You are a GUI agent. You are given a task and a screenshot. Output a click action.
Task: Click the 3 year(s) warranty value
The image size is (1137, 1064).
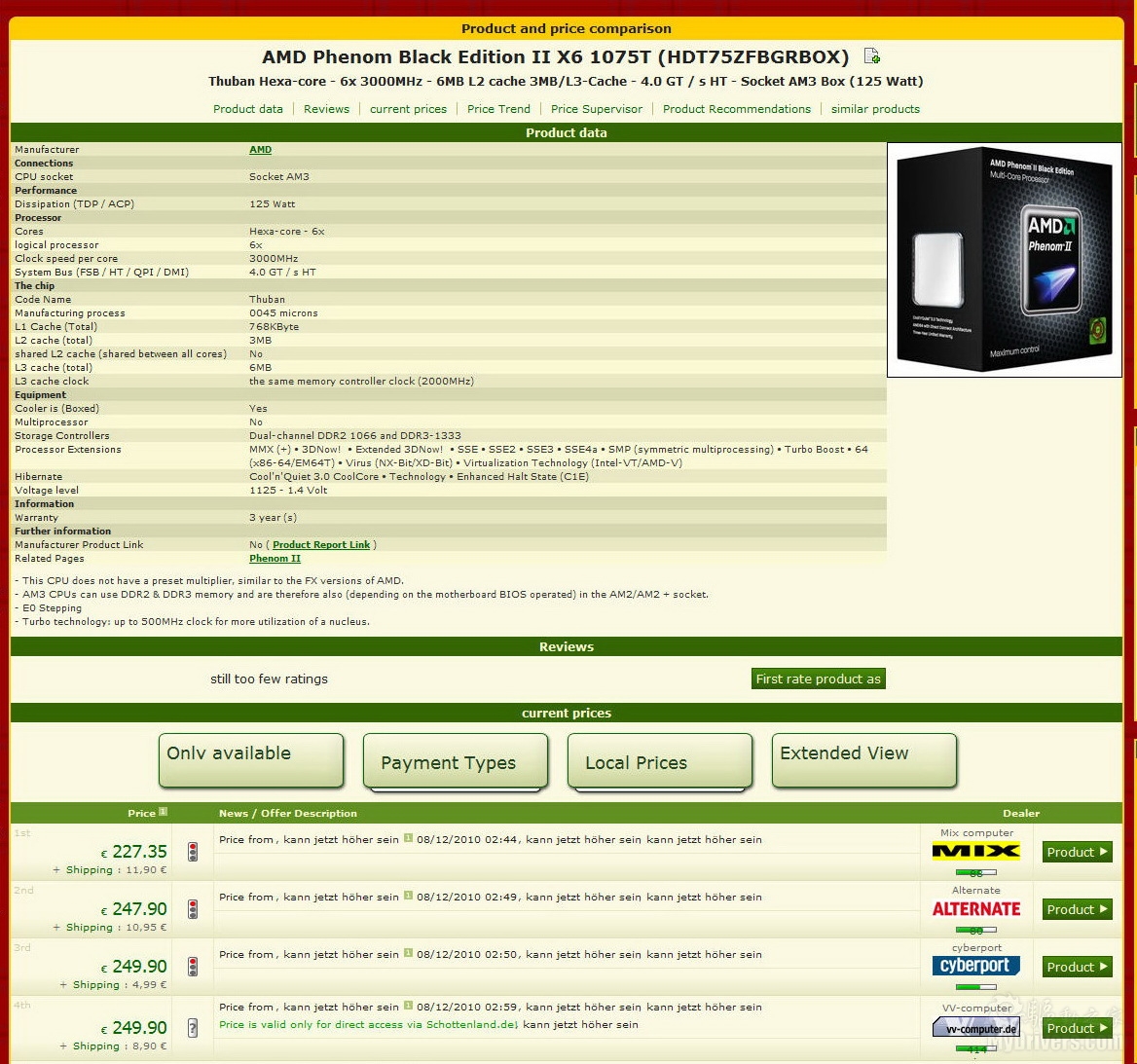(273, 518)
